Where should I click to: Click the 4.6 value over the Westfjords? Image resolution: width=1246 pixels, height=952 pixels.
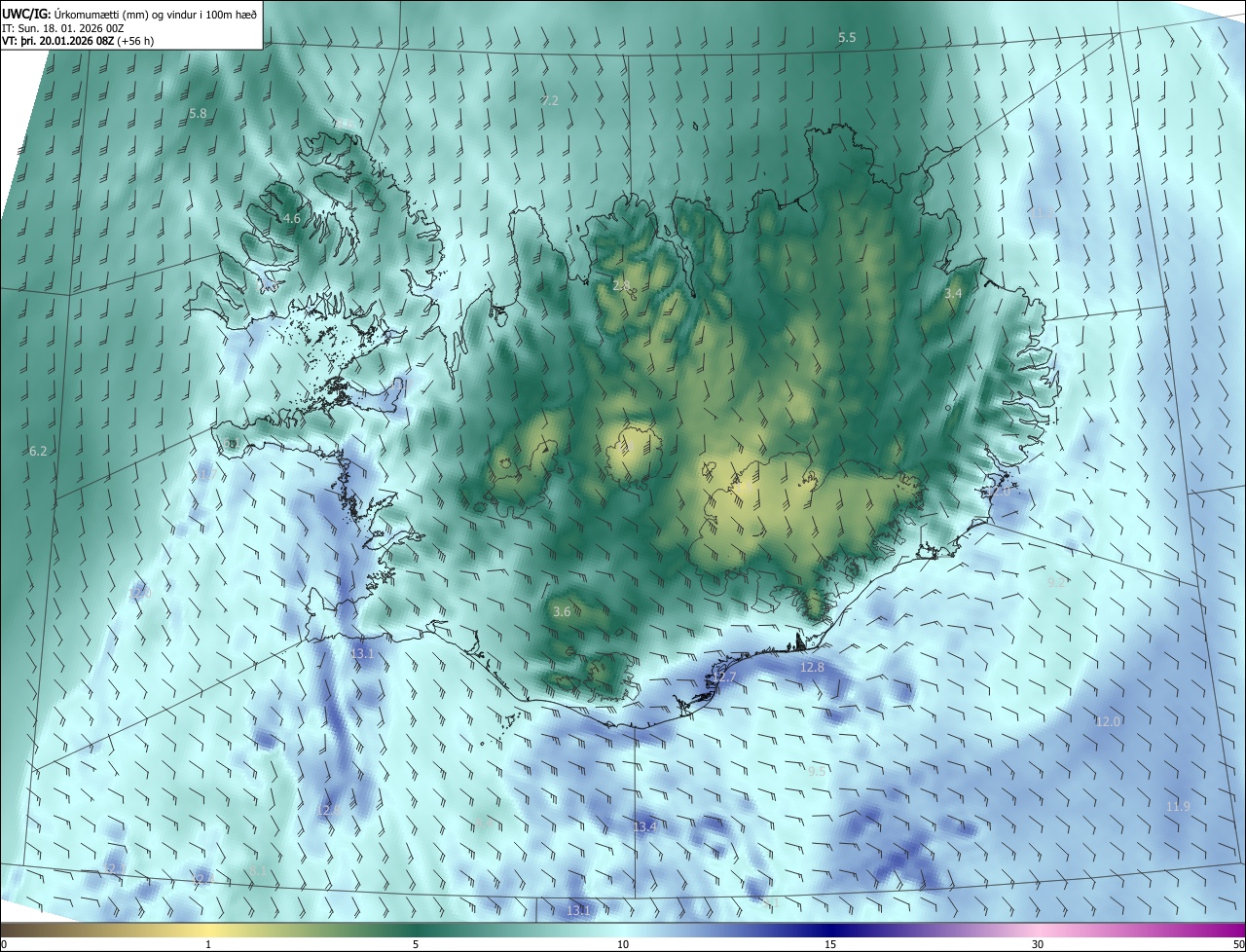coord(292,219)
